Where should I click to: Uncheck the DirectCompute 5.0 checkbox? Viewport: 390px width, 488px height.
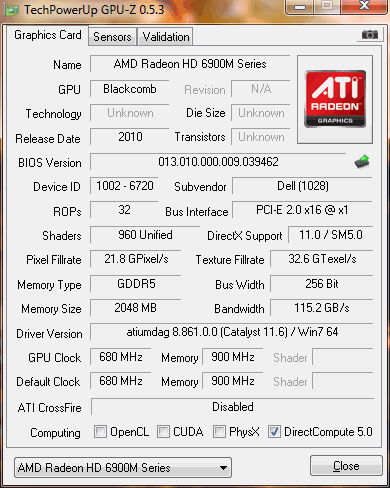[274, 432]
